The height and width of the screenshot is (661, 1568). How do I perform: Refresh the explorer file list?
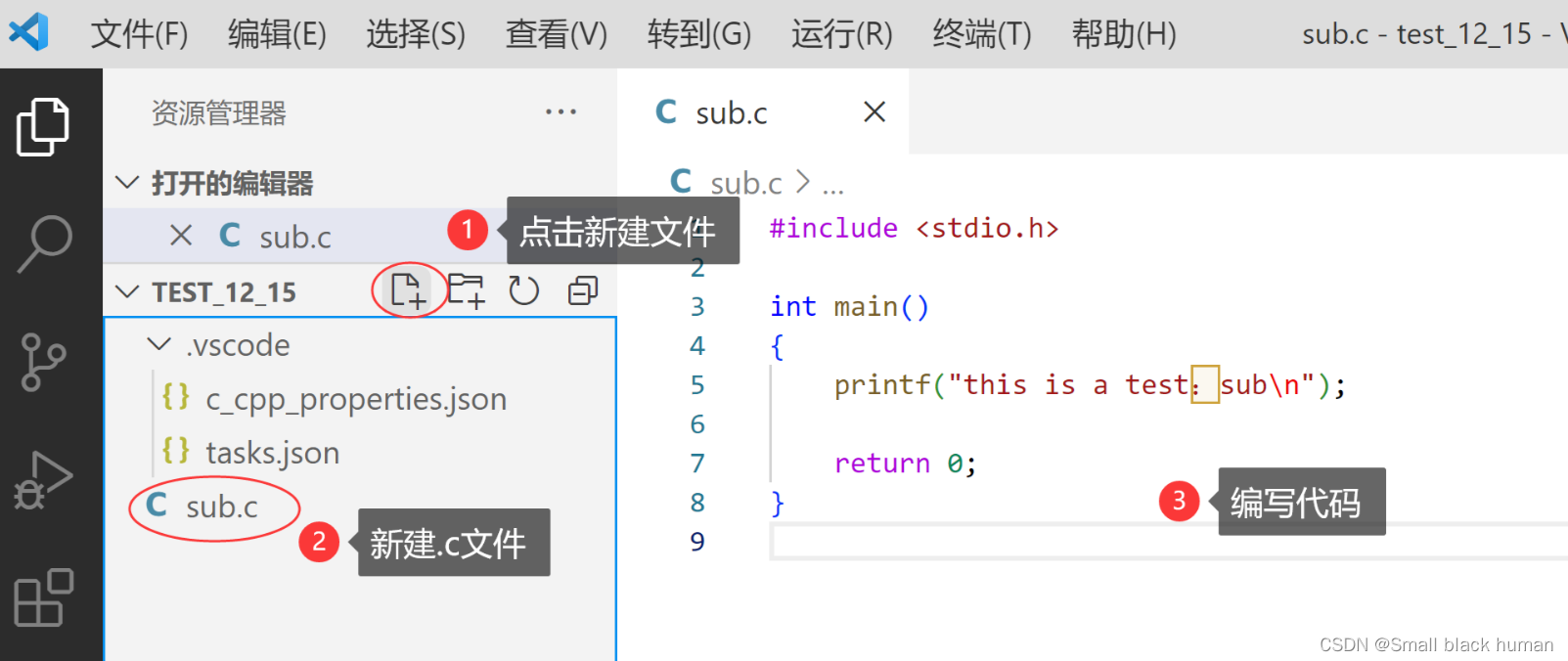(x=523, y=291)
